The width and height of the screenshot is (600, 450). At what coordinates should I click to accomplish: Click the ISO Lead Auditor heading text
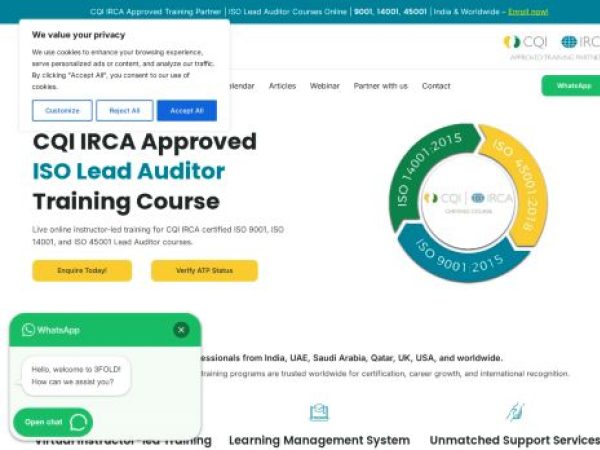coord(129,171)
